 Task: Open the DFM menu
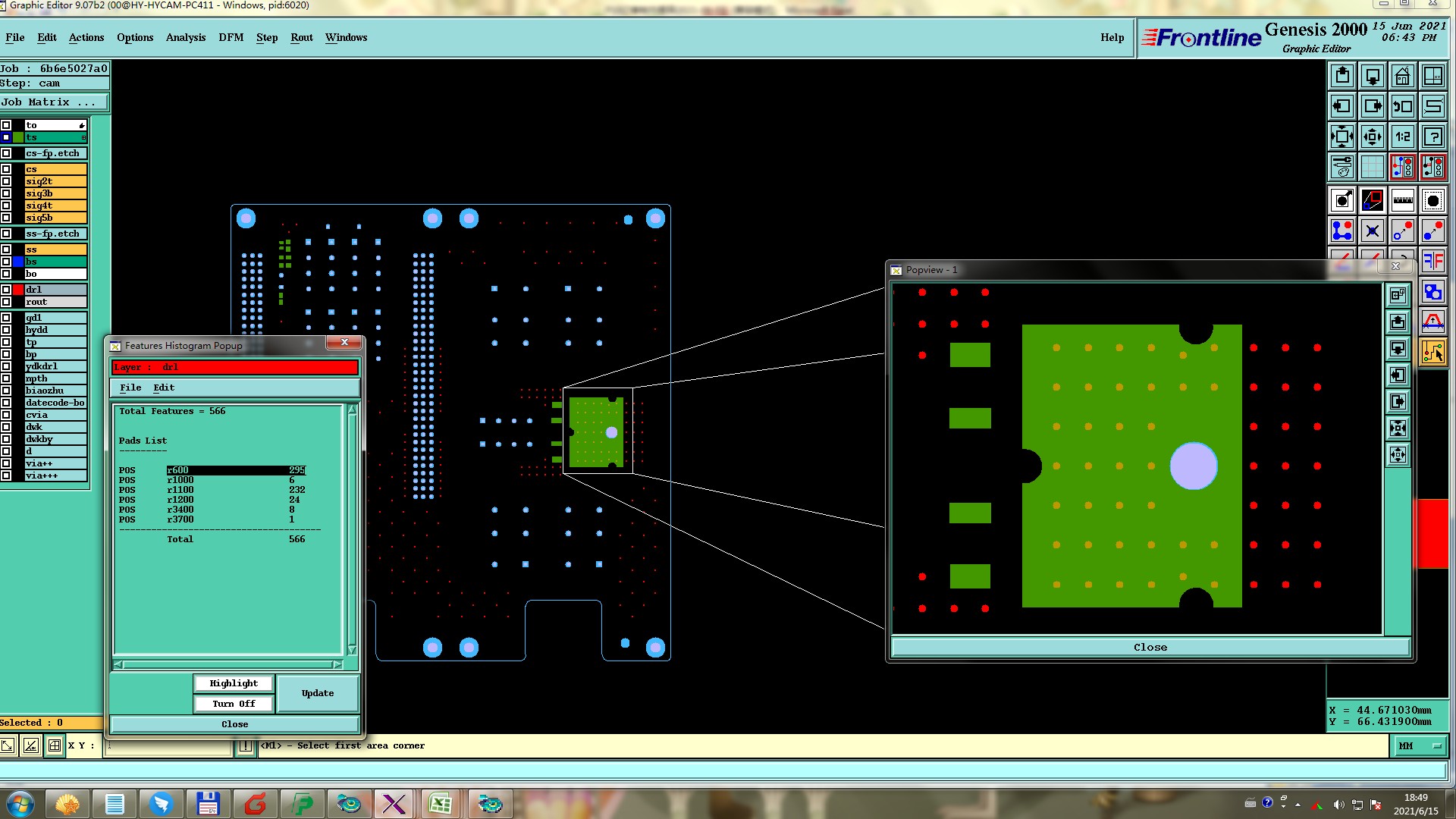231,37
